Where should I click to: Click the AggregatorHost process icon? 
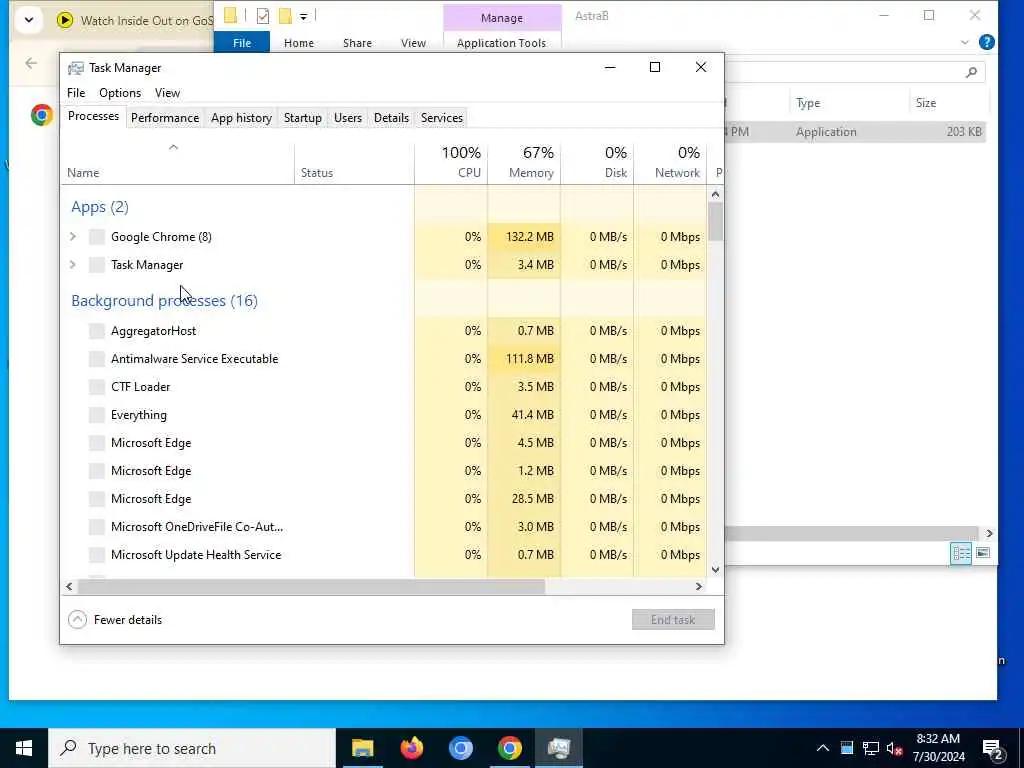pos(97,331)
